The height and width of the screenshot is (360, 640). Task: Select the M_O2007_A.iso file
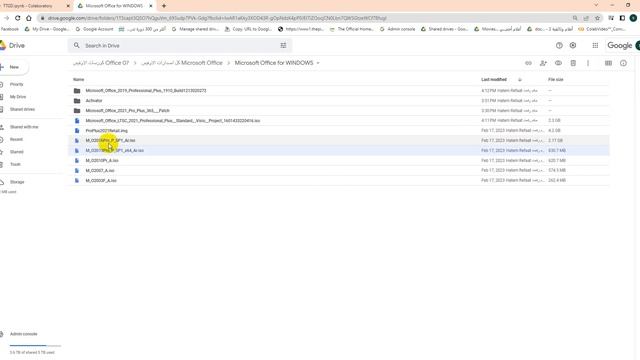(x=339, y=171)
